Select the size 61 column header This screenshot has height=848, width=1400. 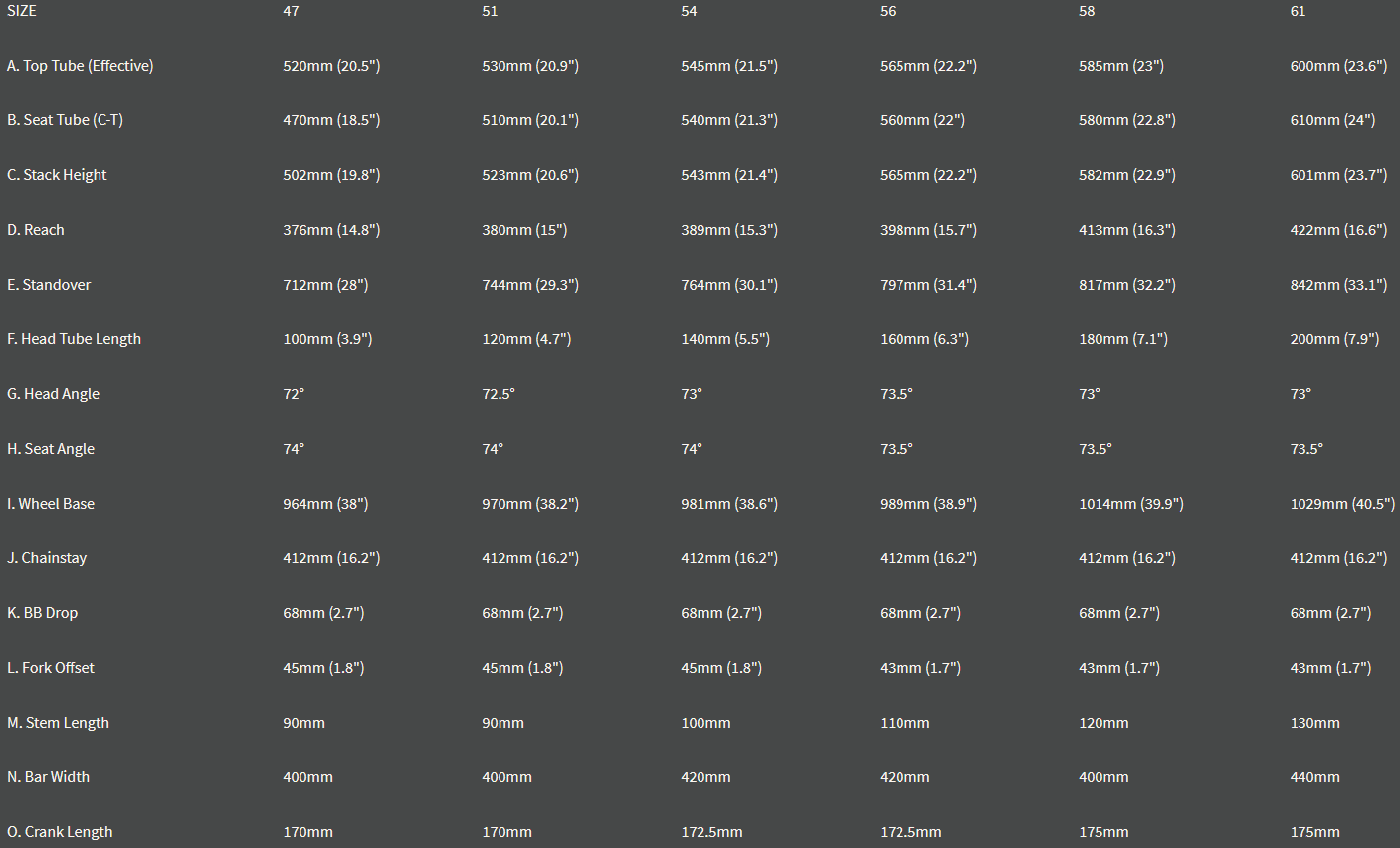[1298, 11]
